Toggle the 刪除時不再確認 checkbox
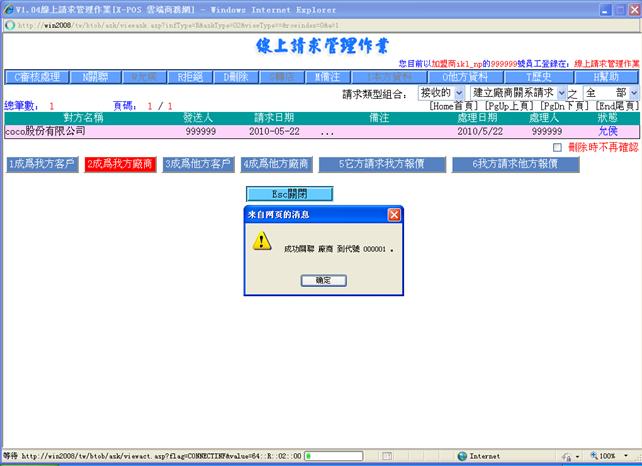Image resolution: width=642 pixels, height=466 pixels. (x=558, y=147)
